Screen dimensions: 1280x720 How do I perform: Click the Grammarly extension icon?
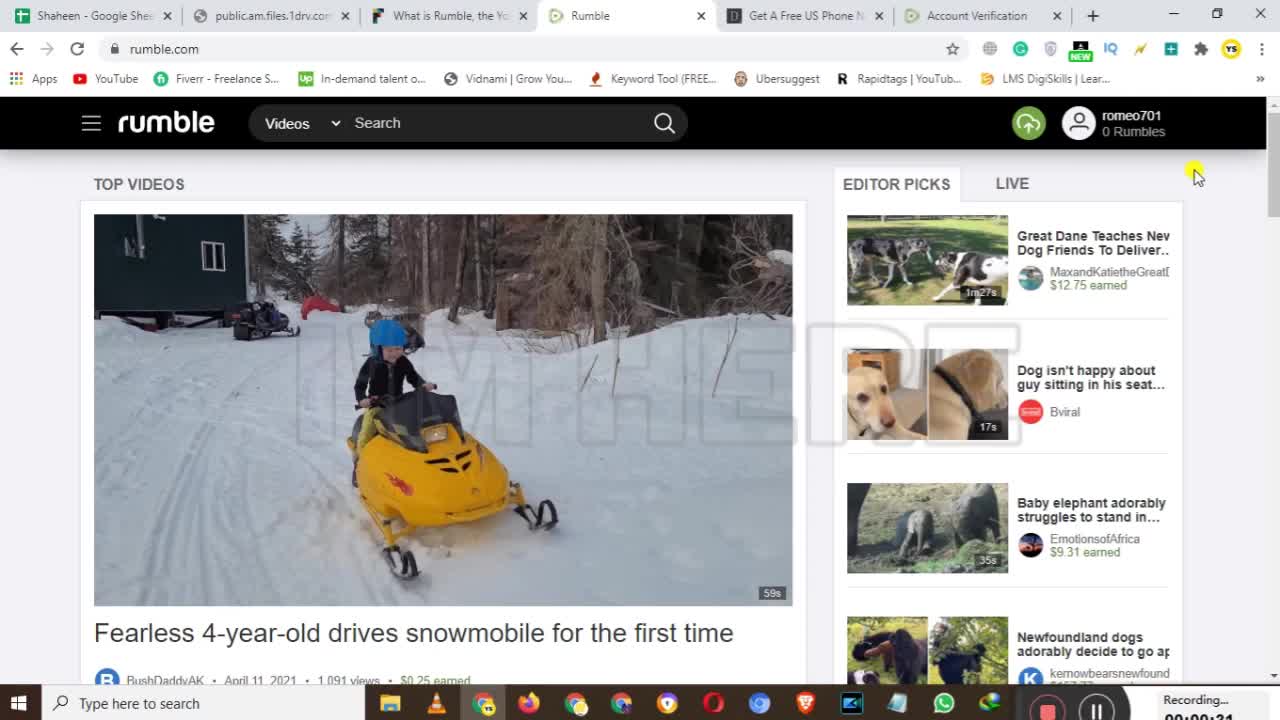click(x=1020, y=49)
